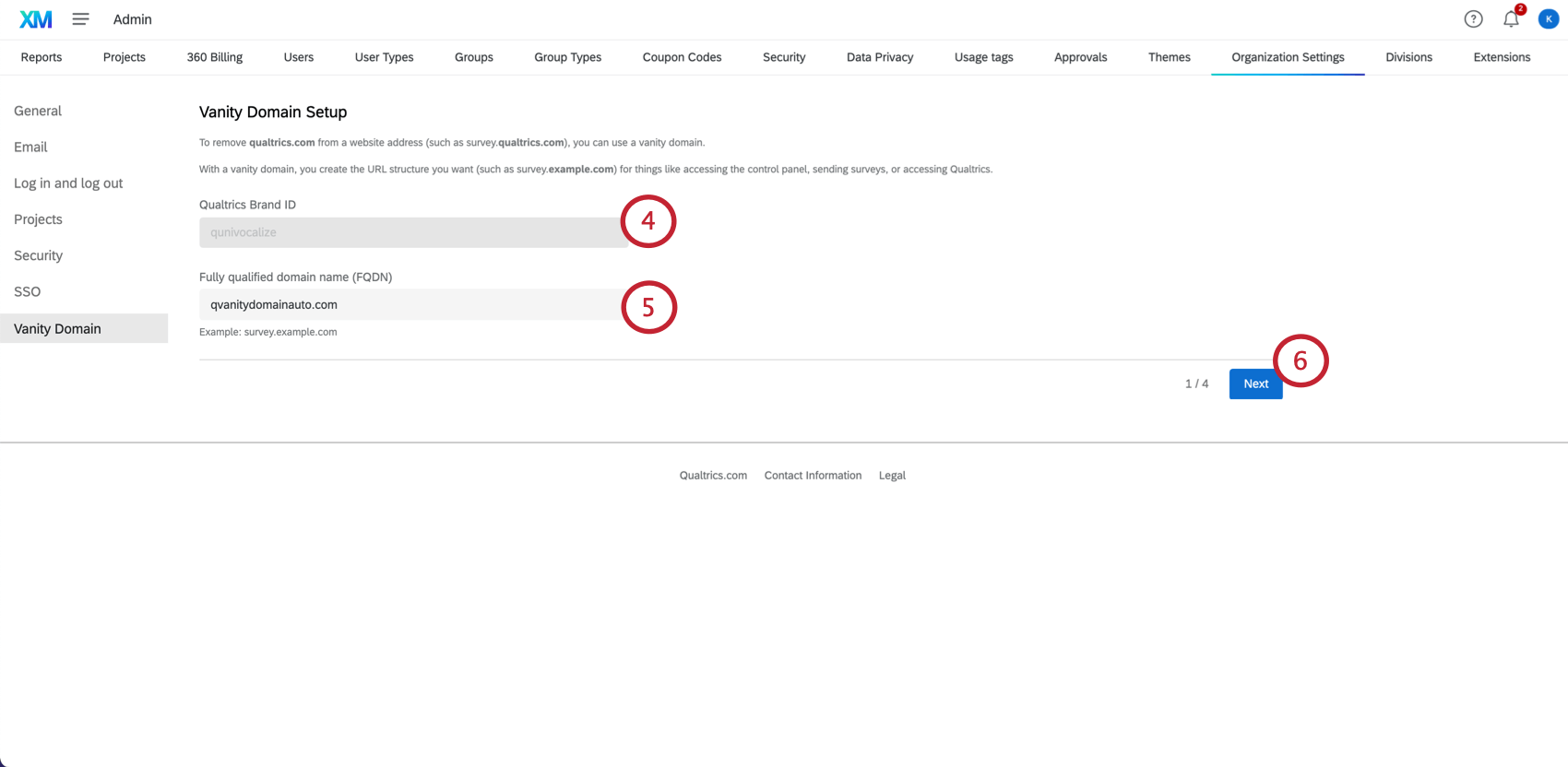Switch to the Divisions tab

1409,57
